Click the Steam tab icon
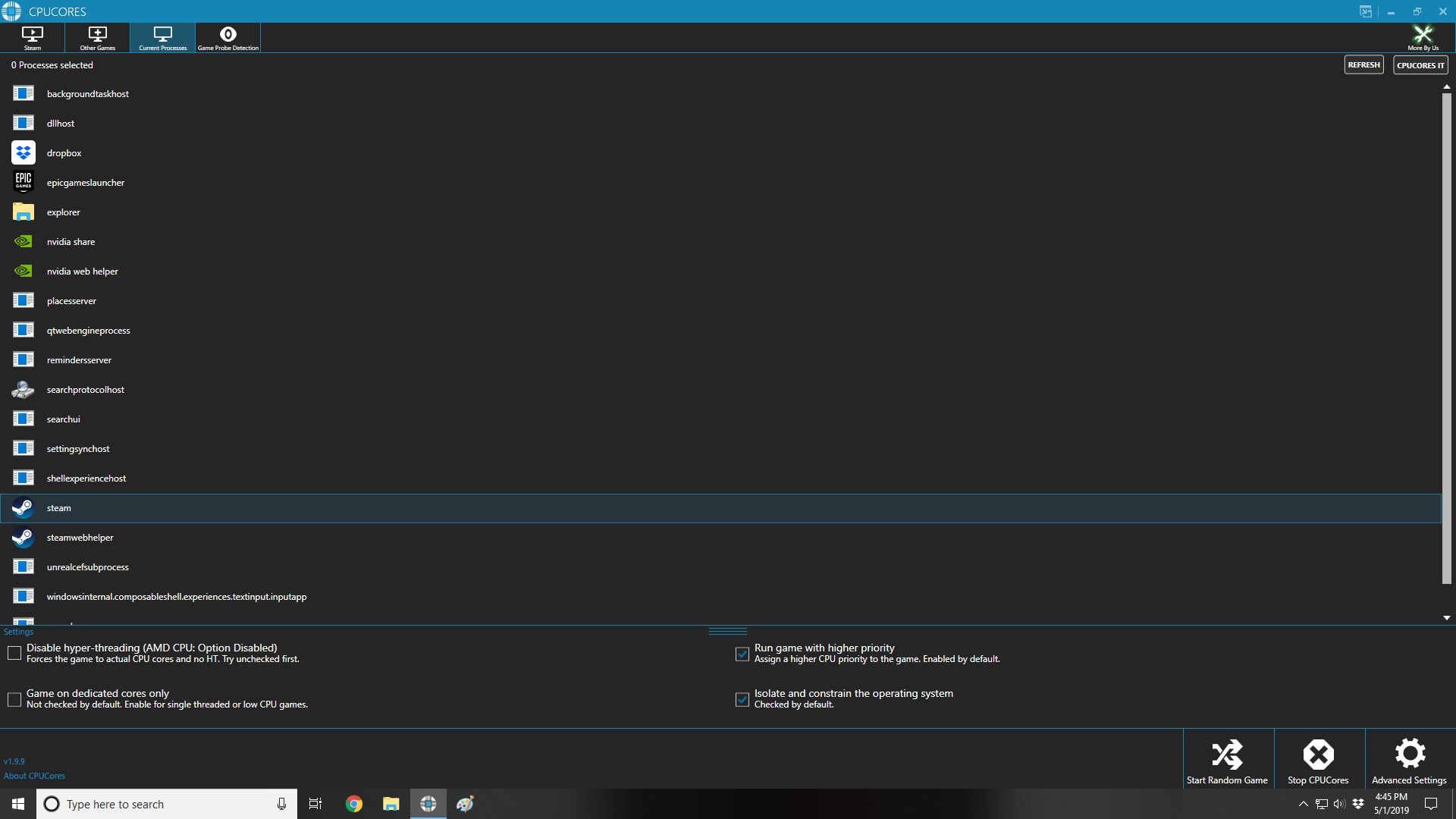The image size is (1456, 819). pyautogui.click(x=32, y=37)
